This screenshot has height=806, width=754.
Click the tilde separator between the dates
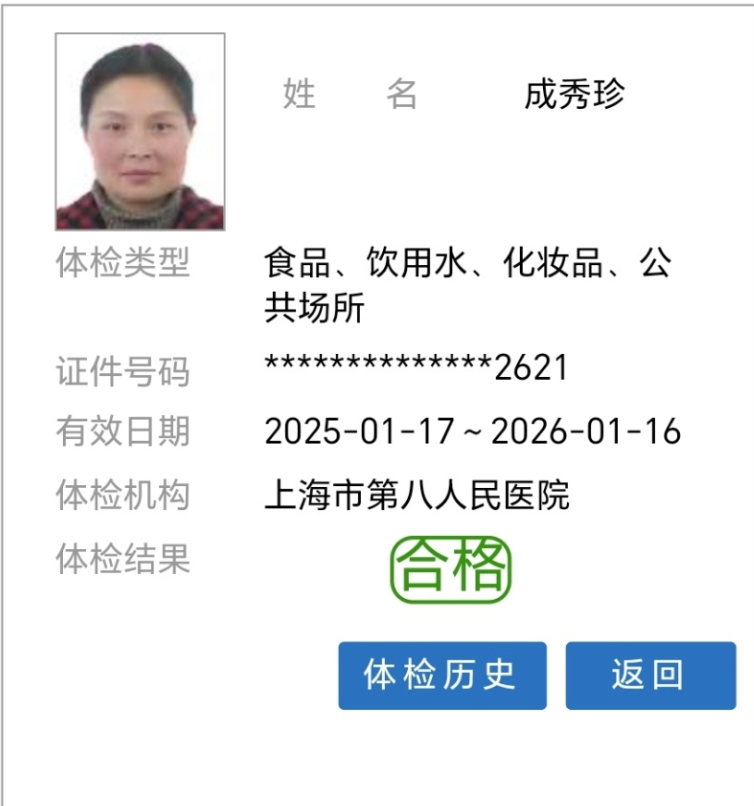pyautogui.click(x=473, y=432)
